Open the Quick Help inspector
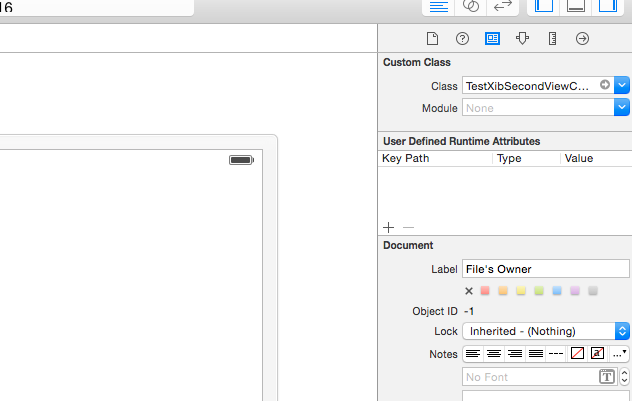This screenshot has height=401, width=632. (x=462, y=39)
